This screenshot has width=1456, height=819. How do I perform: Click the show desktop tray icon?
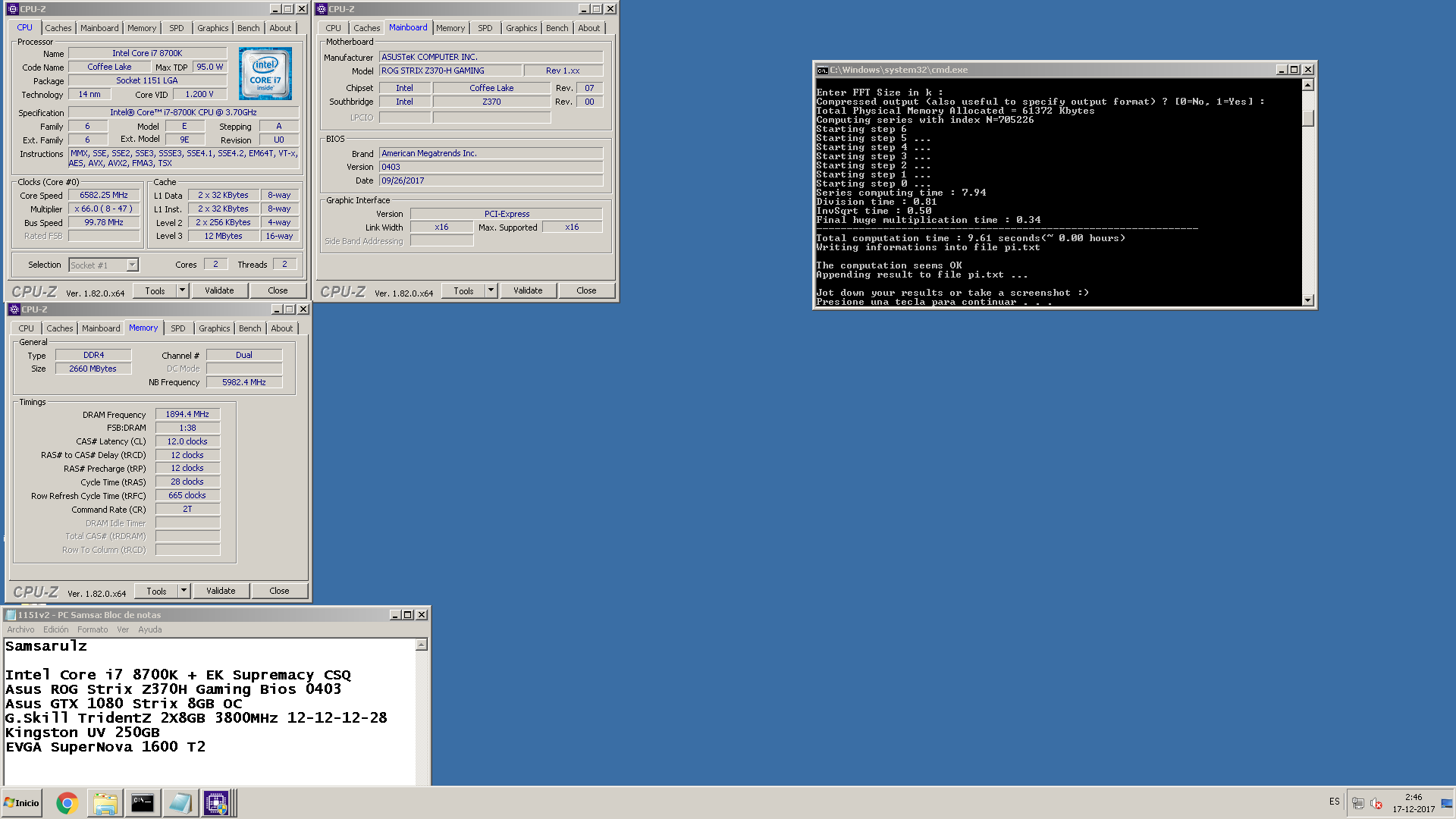(x=1447, y=803)
